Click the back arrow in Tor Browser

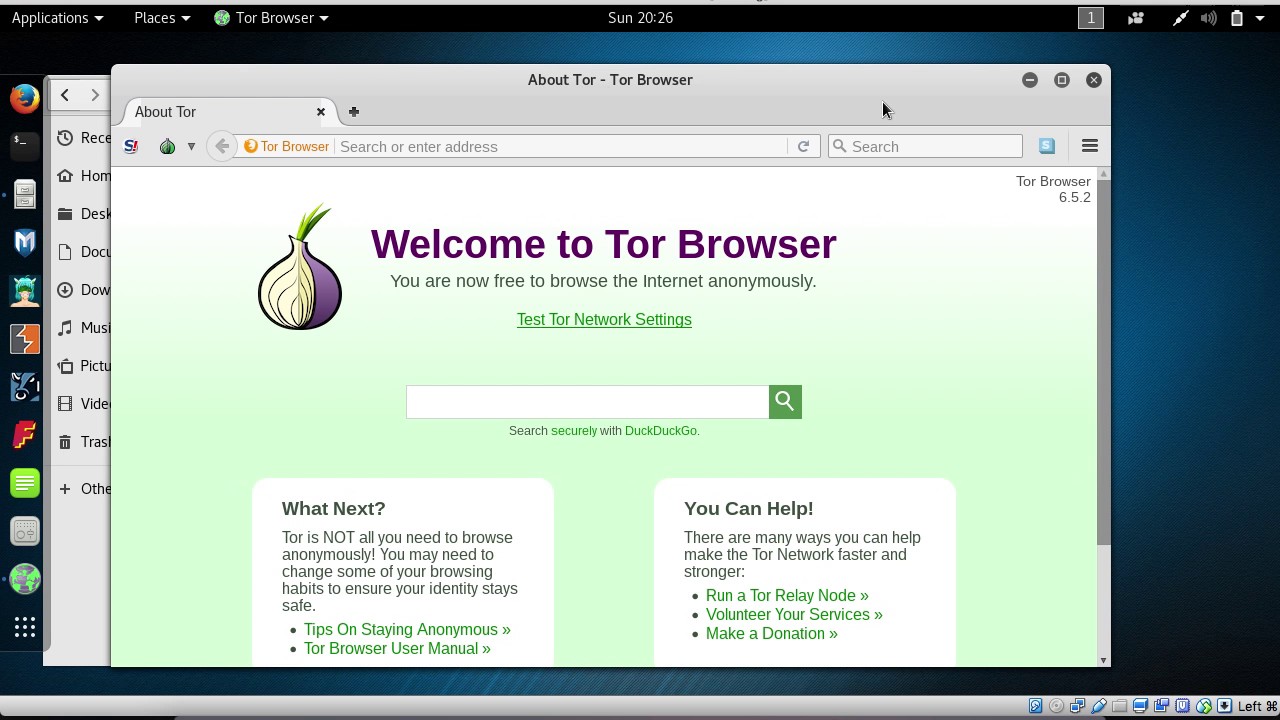[222, 146]
